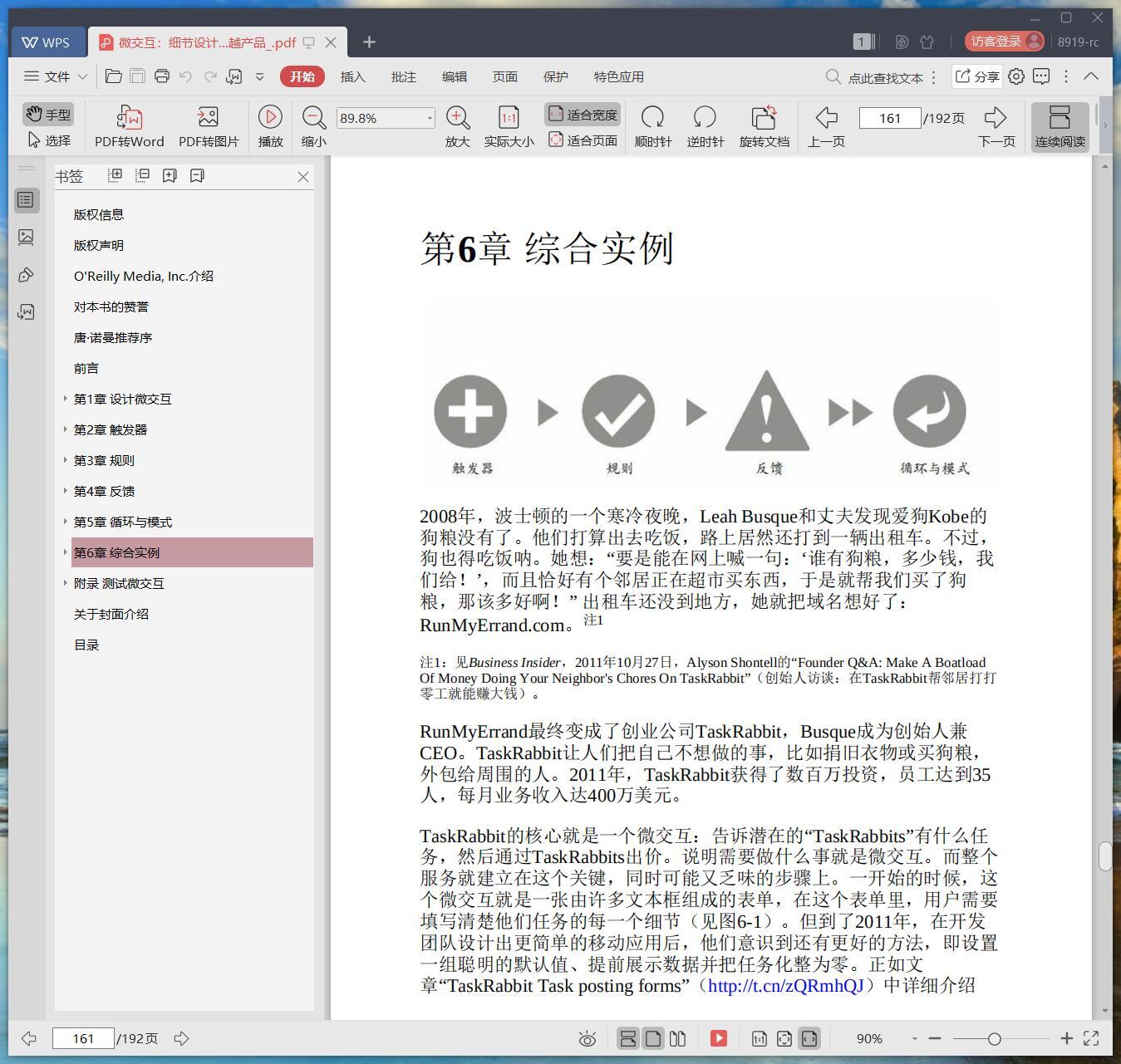
Task: Click the page number 161 field in toolbar
Action: point(889,118)
